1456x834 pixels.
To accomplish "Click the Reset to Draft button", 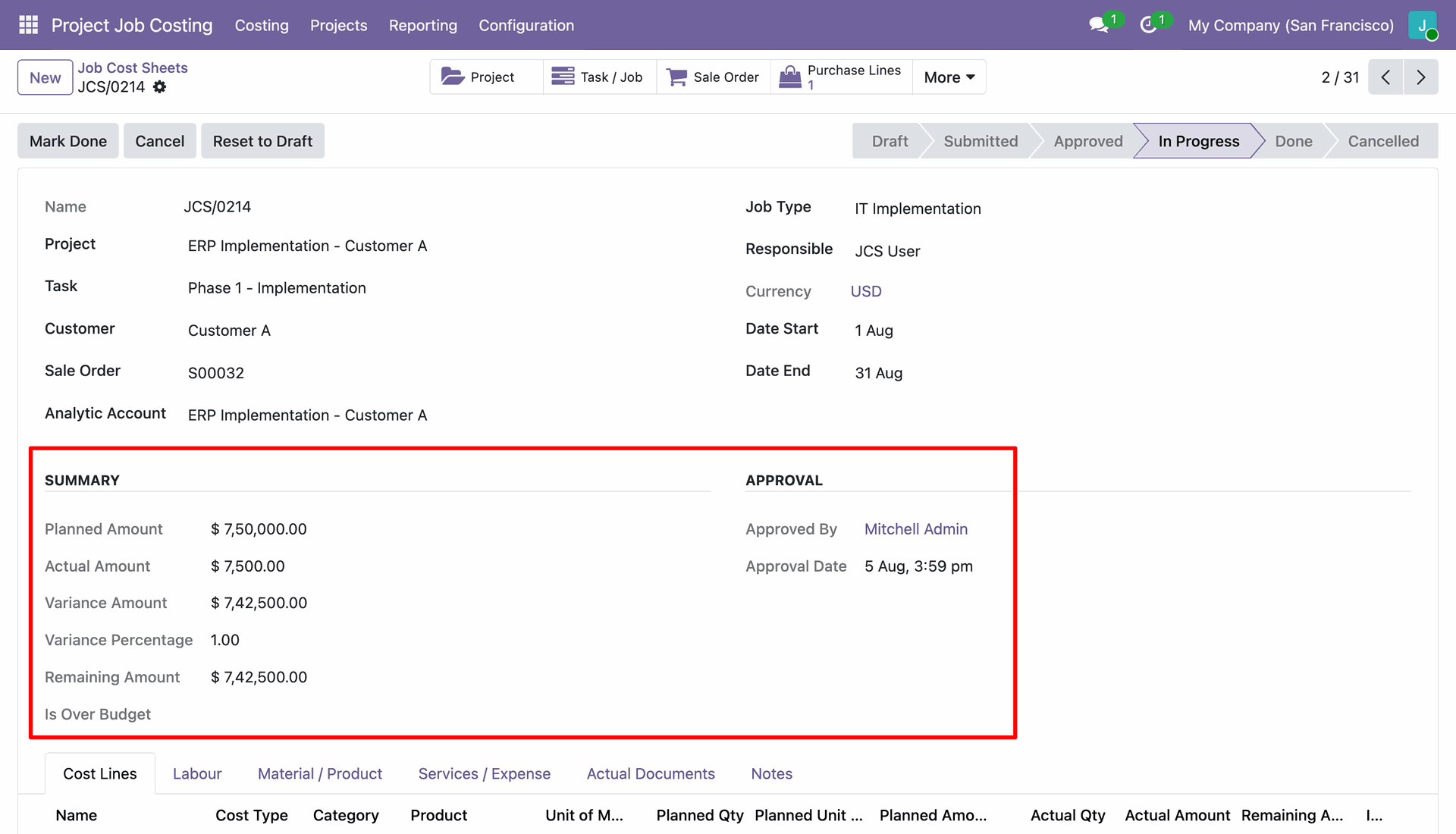I will tap(262, 141).
